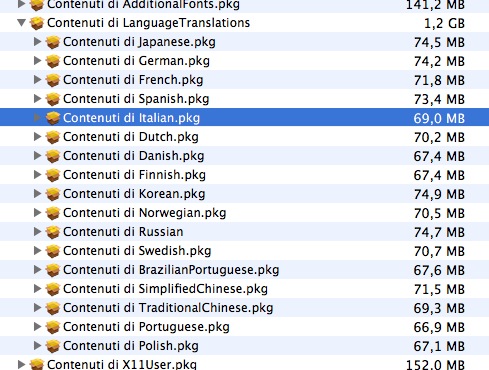Click the package icon for Japanese.pkg
This screenshot has height=370, width=489.
pyautogui.click(x=53, y=42)
